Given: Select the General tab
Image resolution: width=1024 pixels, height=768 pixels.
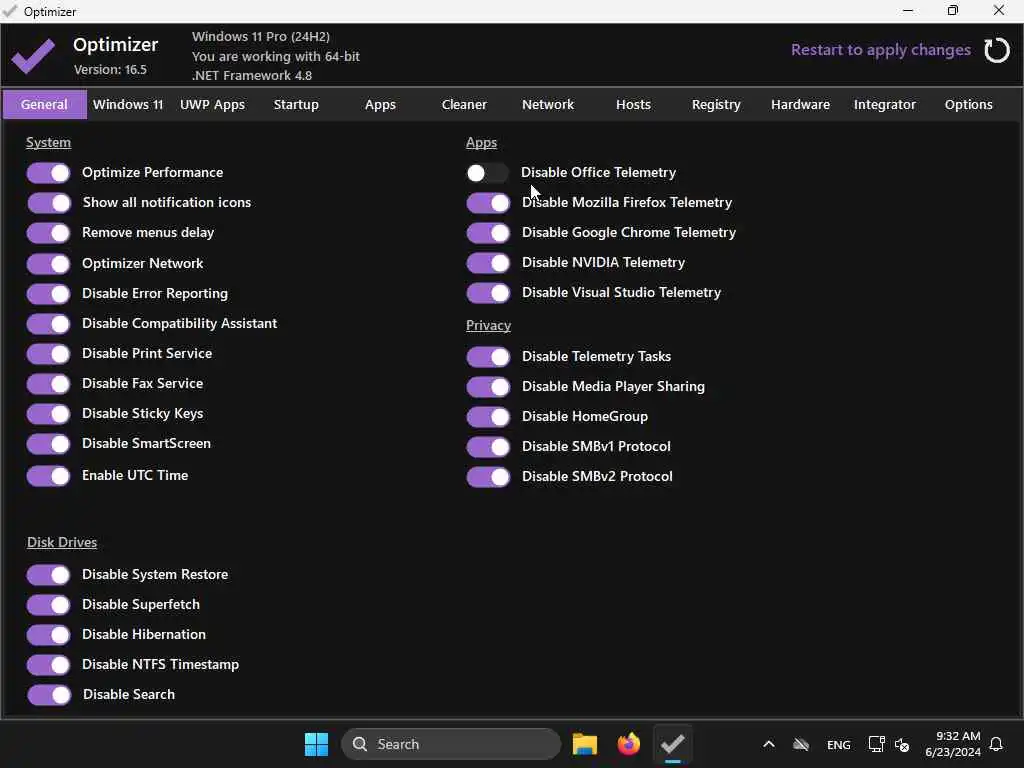Looking at the screenshot, I should point(44,104).
